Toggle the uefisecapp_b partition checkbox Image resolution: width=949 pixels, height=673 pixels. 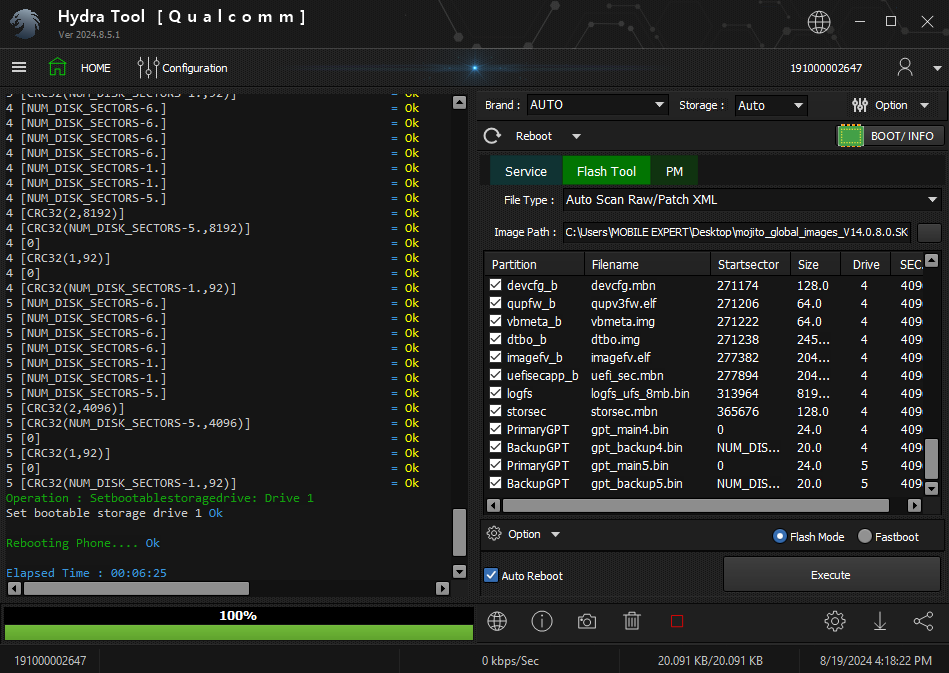coord(496,375)
